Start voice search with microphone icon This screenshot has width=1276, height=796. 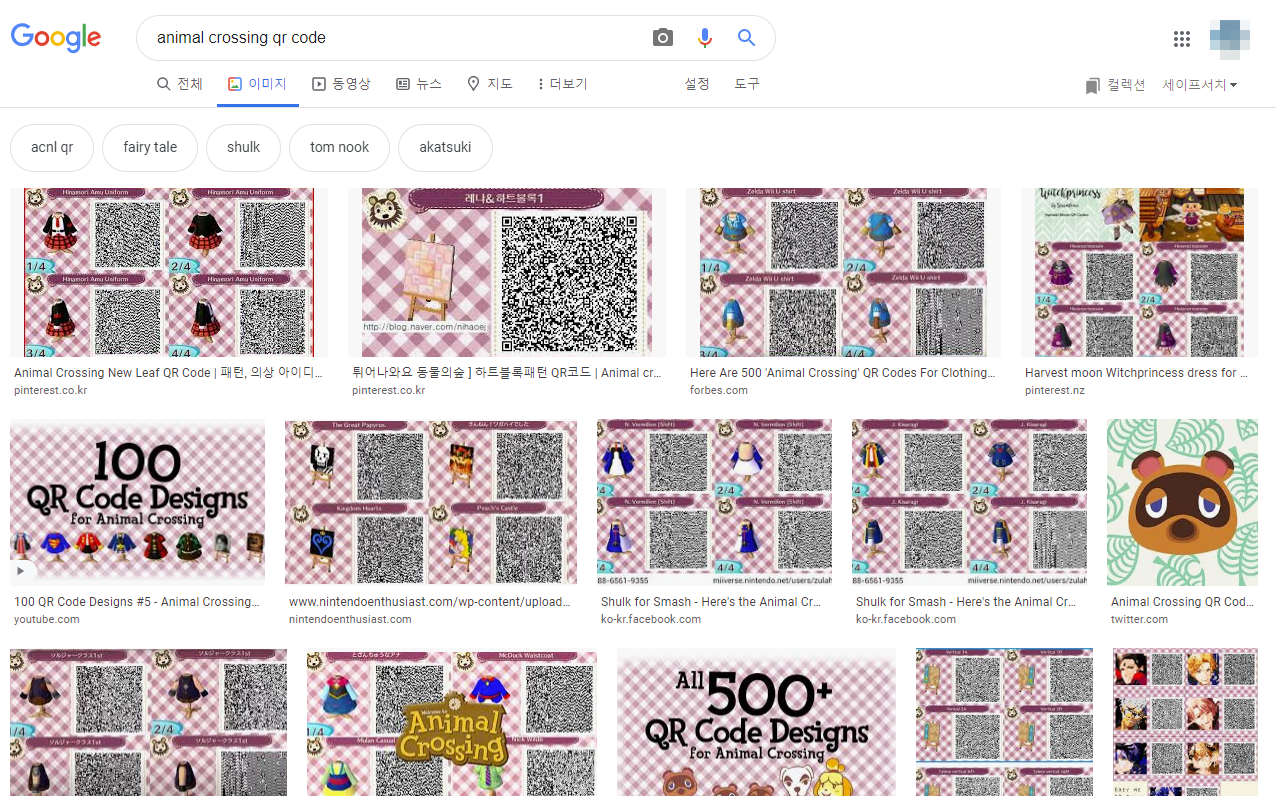705,38
